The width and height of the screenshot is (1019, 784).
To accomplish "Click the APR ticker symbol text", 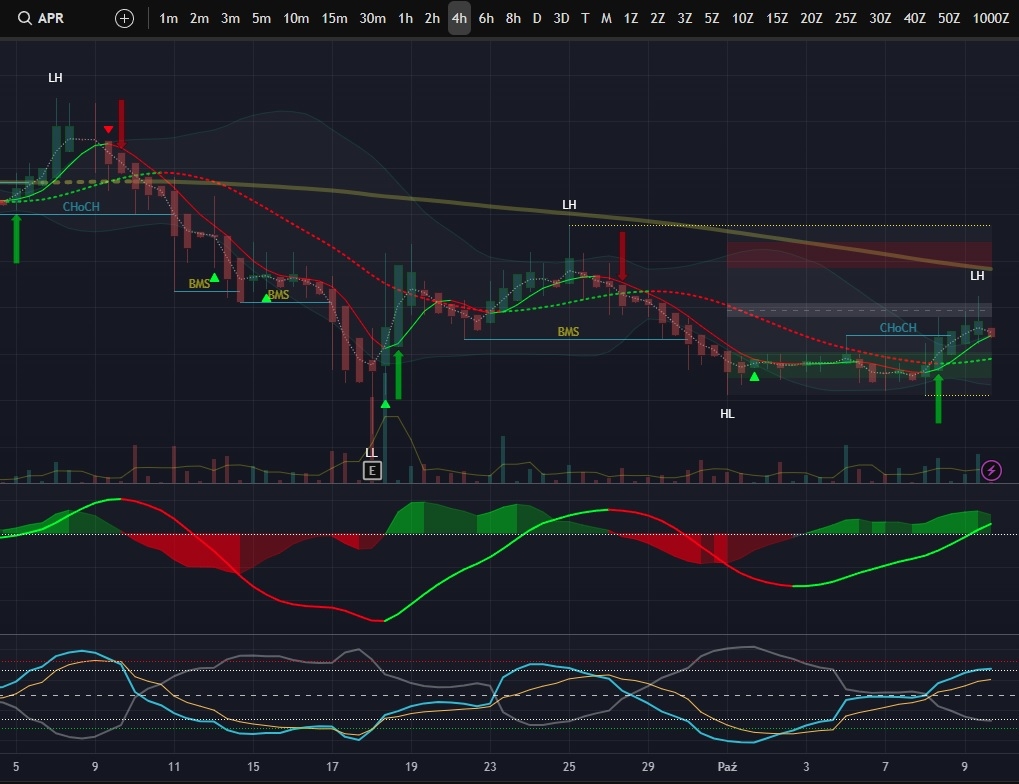I will coord(51,18).
